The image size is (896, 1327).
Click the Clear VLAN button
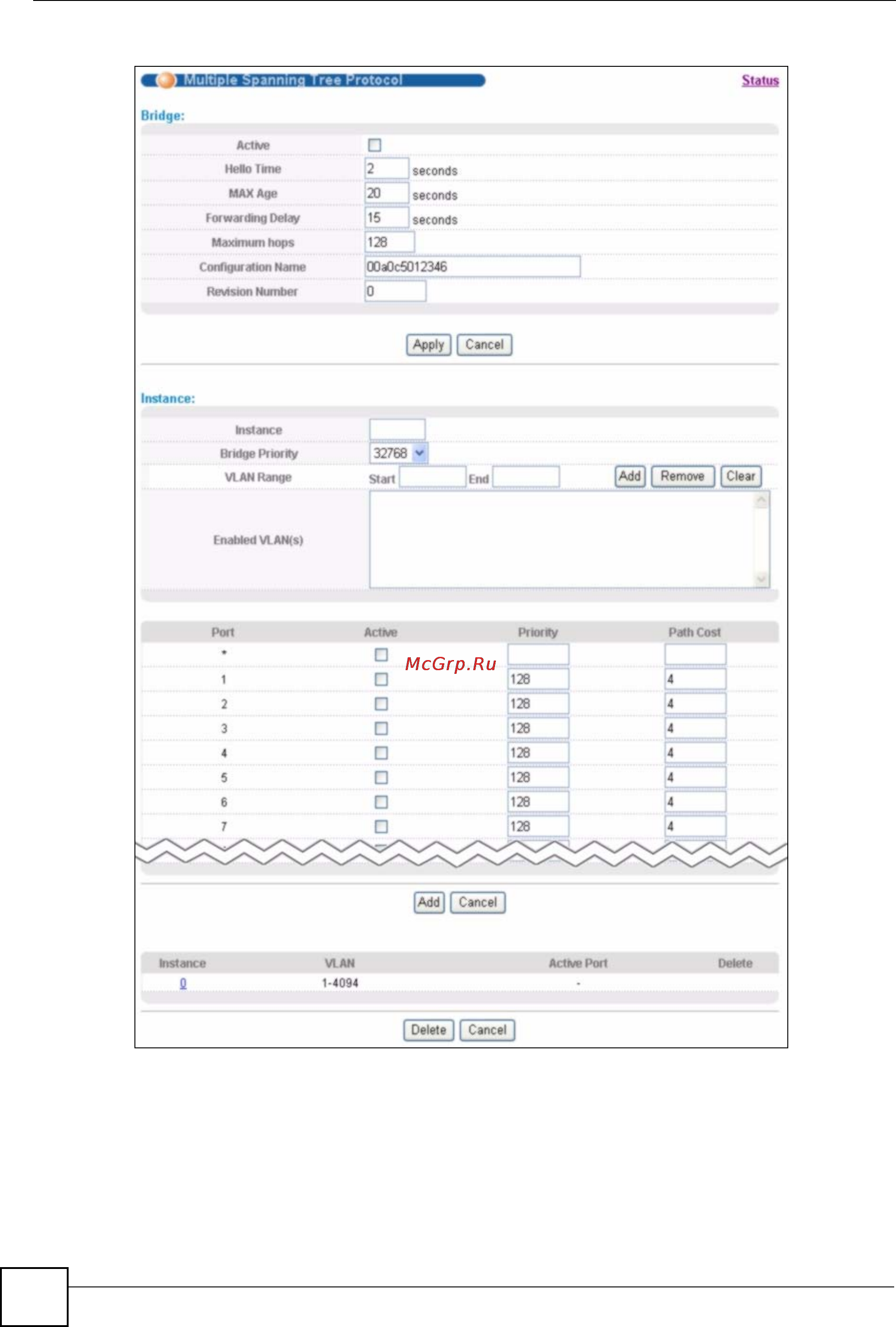[x=741, y=476]
